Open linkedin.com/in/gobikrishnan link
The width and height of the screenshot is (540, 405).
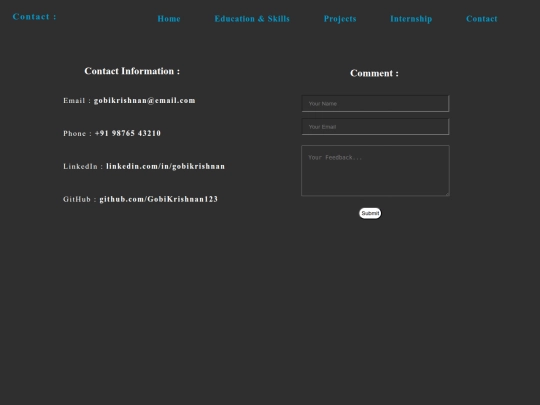coord(165,166)
